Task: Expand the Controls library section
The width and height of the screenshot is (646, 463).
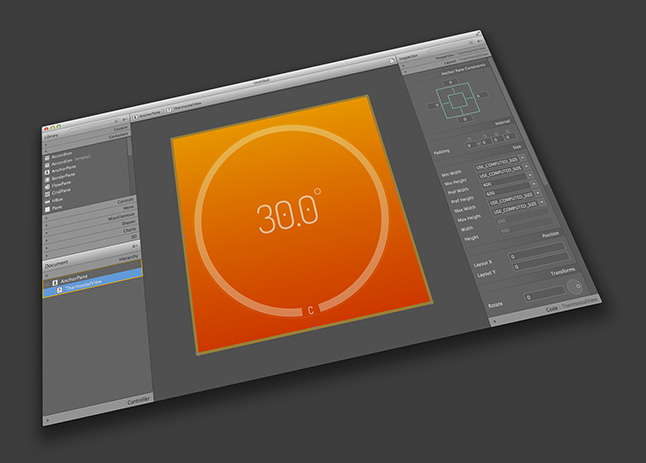Action: tap(90, 208)
